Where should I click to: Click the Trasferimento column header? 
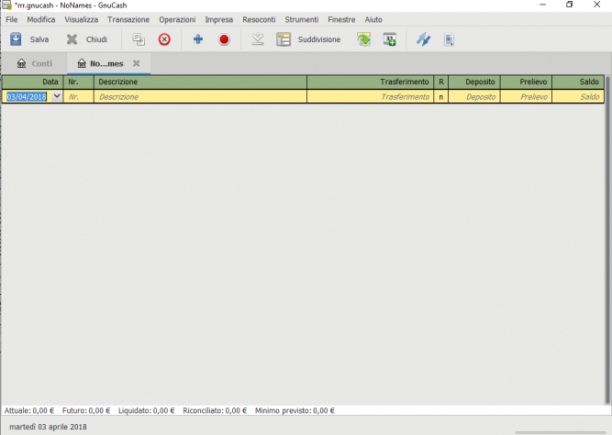(370, 82)
